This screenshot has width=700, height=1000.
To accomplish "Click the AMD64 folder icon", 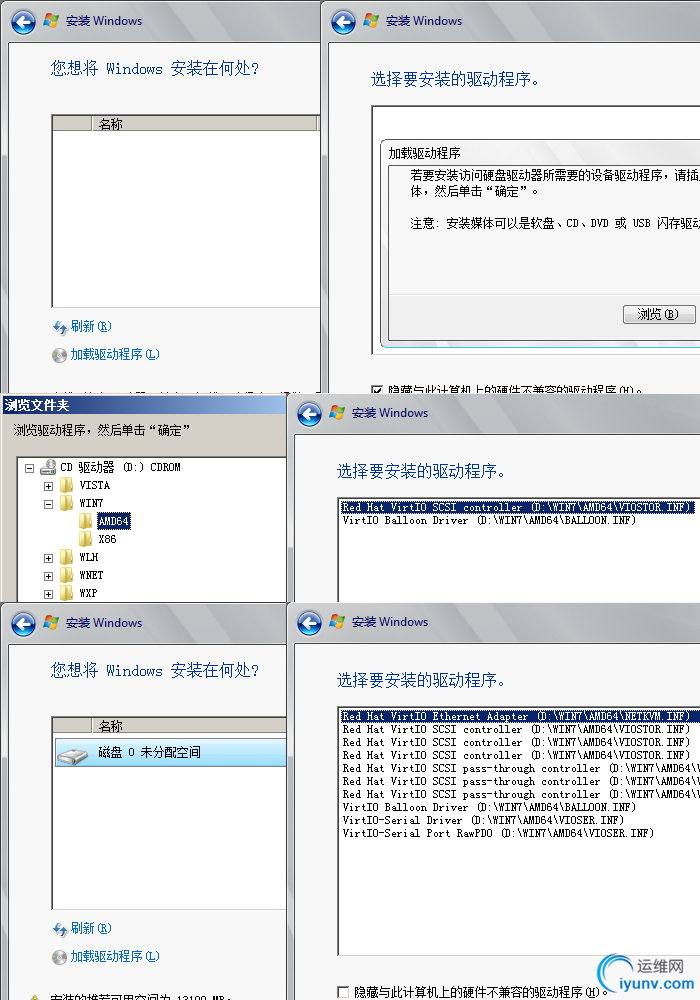I will (x=85, y=521).
